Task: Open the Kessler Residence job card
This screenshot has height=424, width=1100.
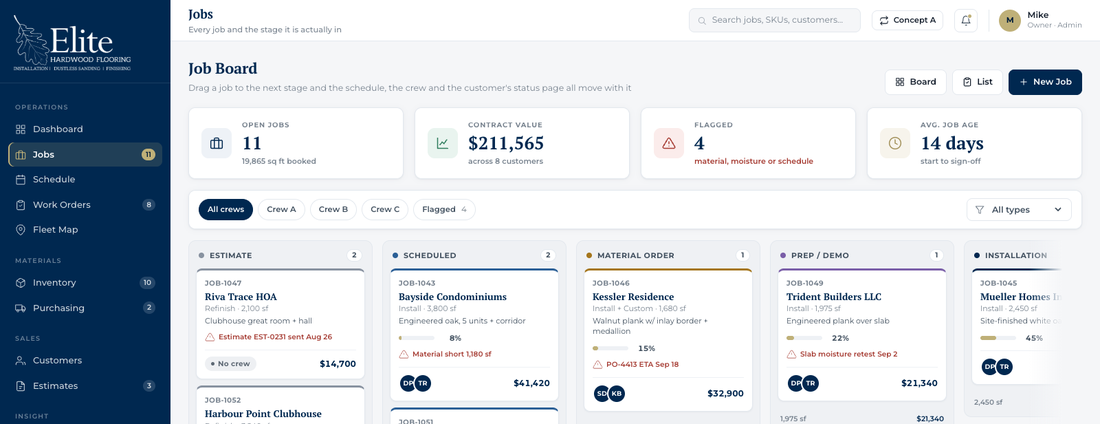Action: tap(668, 339)
